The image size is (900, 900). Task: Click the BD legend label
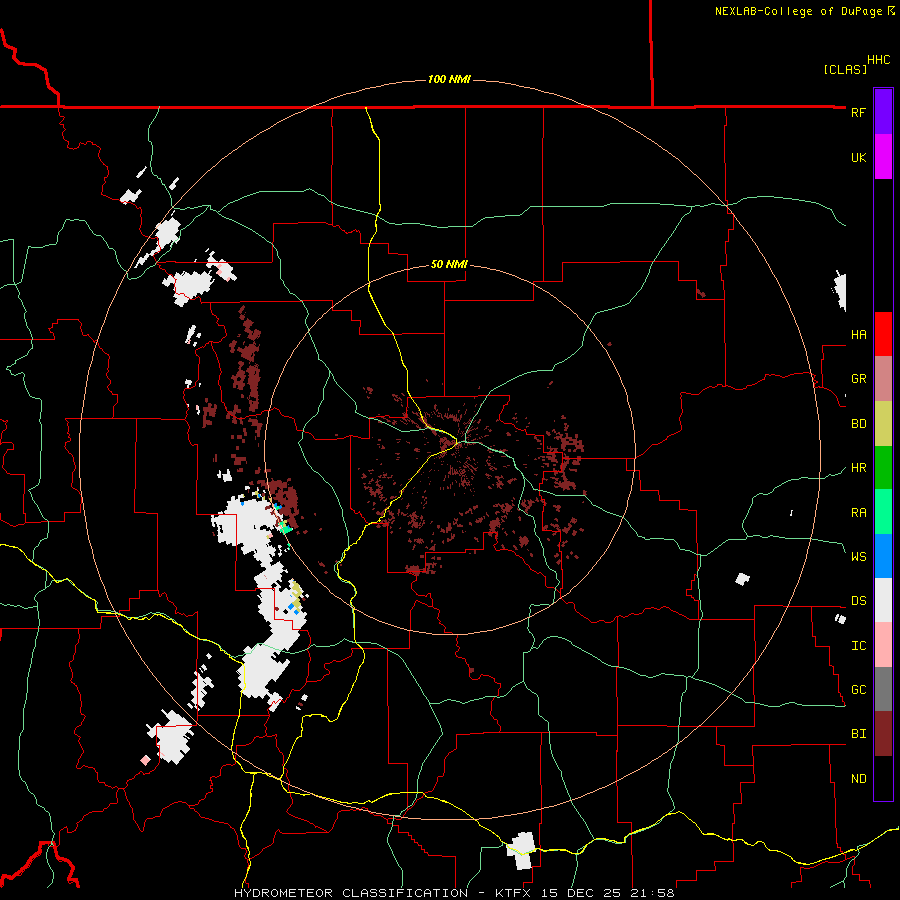[x=859, y=424]
